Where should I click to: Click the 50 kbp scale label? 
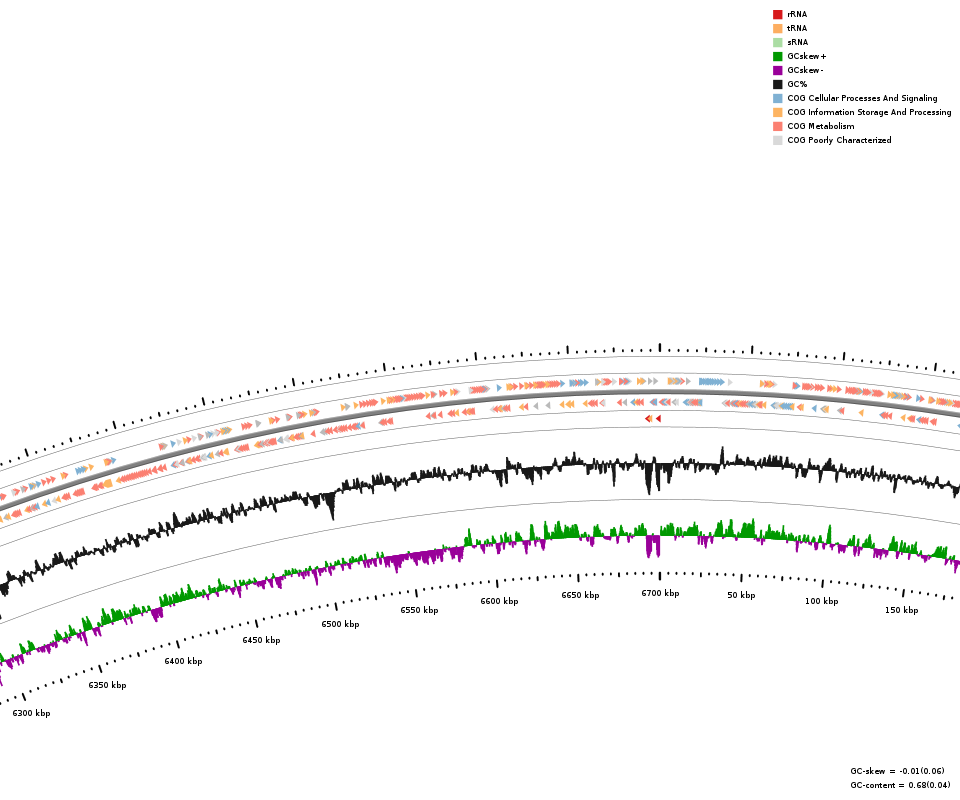click(741, 595)
